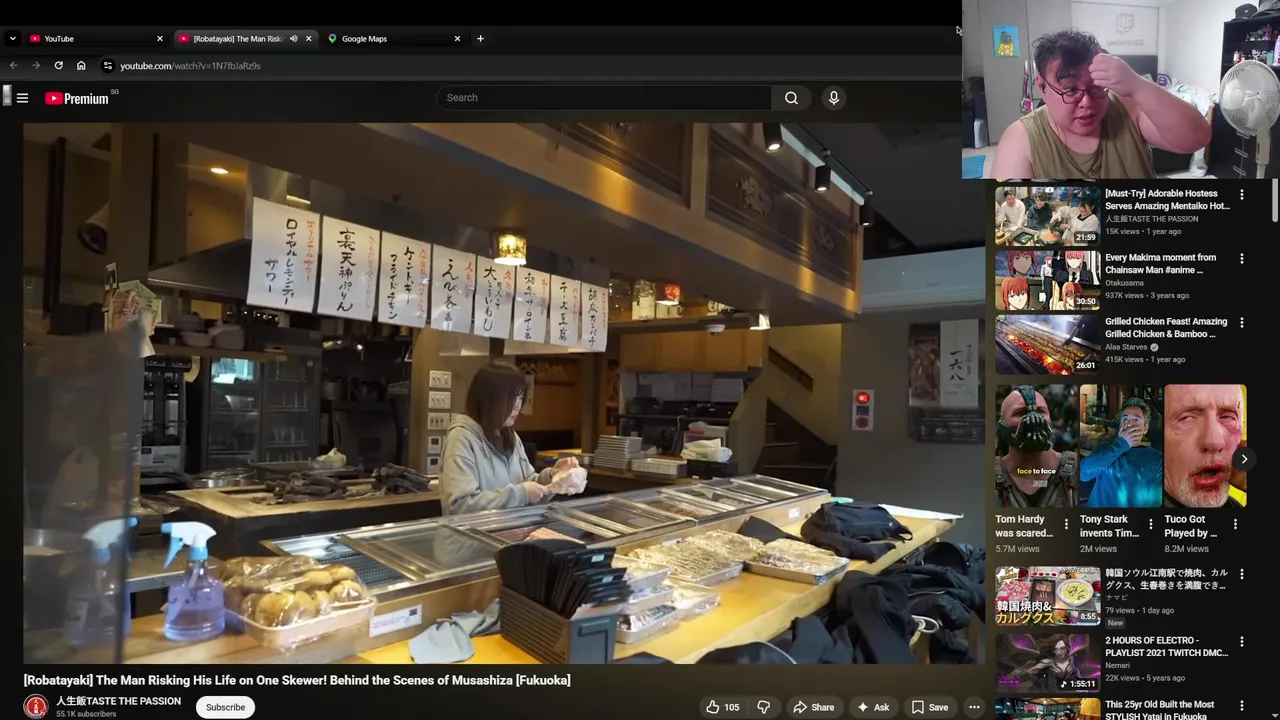Open options for the Adorable Hostess video
1280x720 pixels.
pyautogui.click(x=1242, y=195)
